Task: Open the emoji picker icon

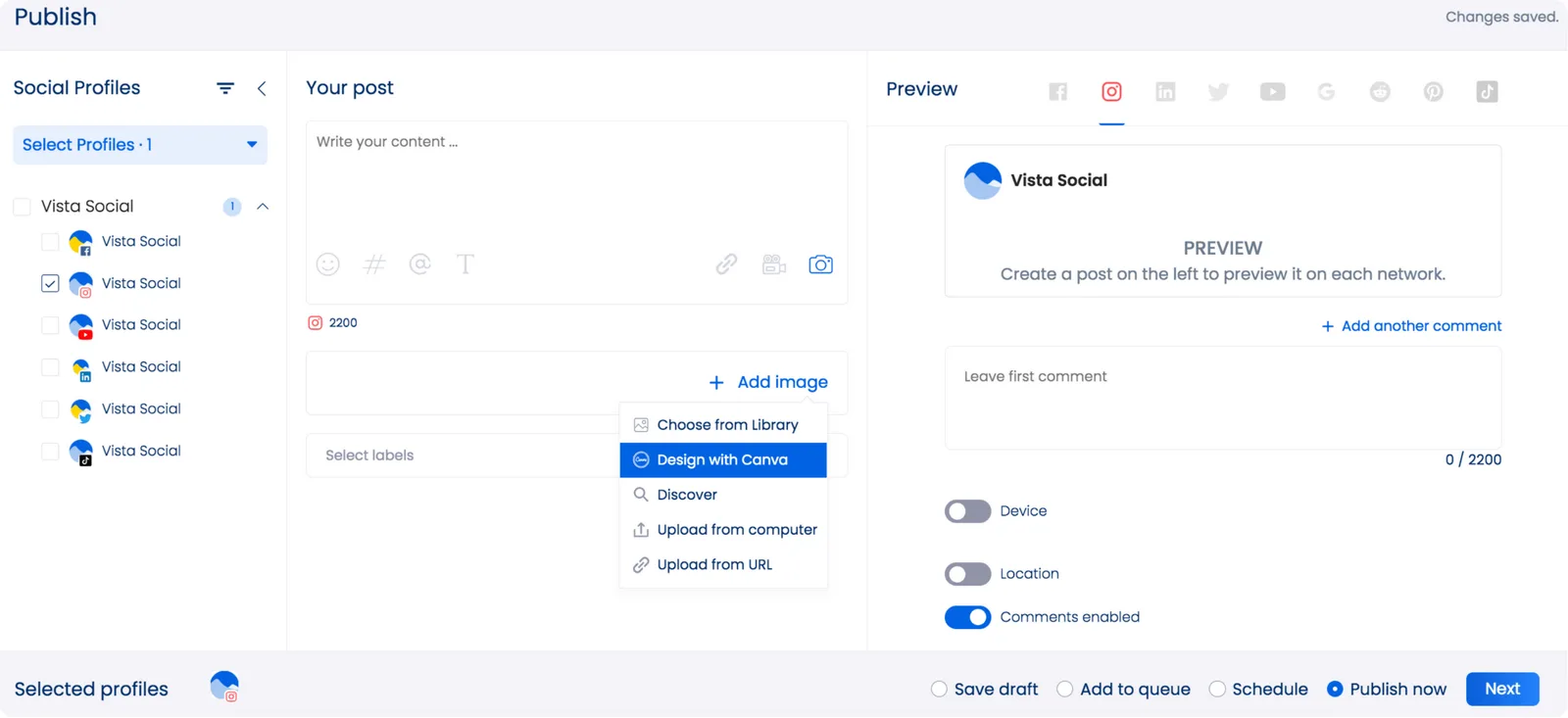Action: coord(327,264)
